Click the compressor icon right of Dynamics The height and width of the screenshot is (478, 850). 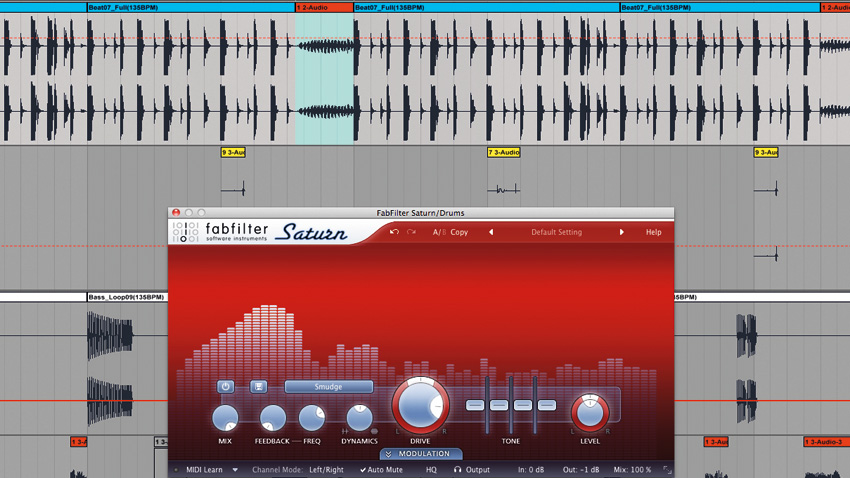tap(374, 431)
